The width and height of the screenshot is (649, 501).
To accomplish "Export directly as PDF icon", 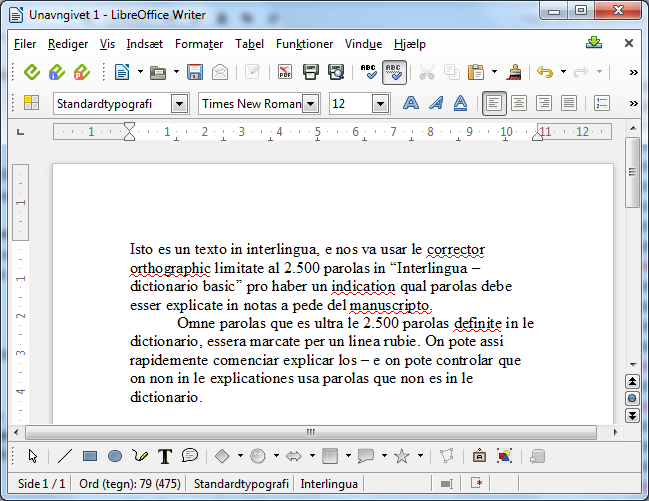I will coord(285,72).
